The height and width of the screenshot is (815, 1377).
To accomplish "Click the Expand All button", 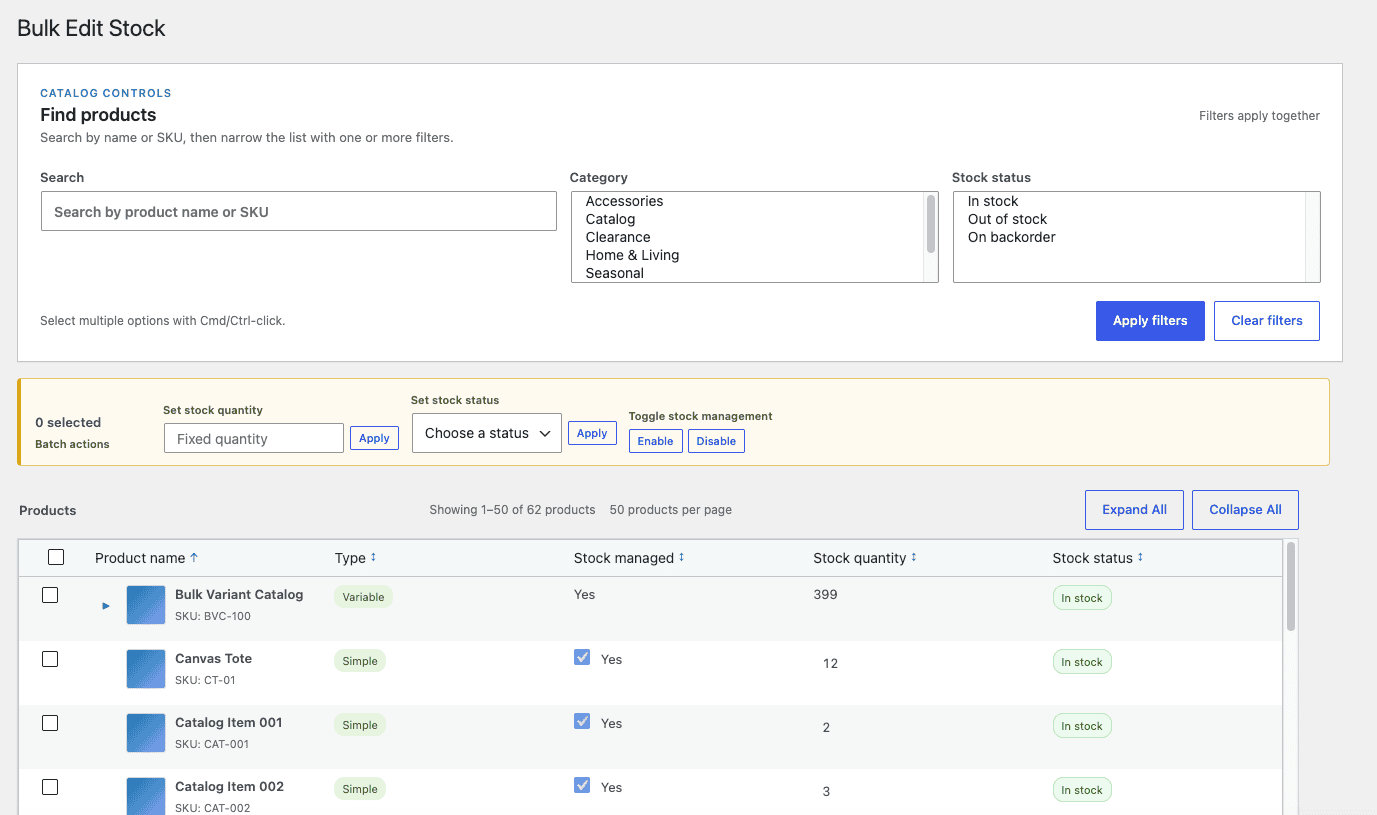I will [1134, 510].
